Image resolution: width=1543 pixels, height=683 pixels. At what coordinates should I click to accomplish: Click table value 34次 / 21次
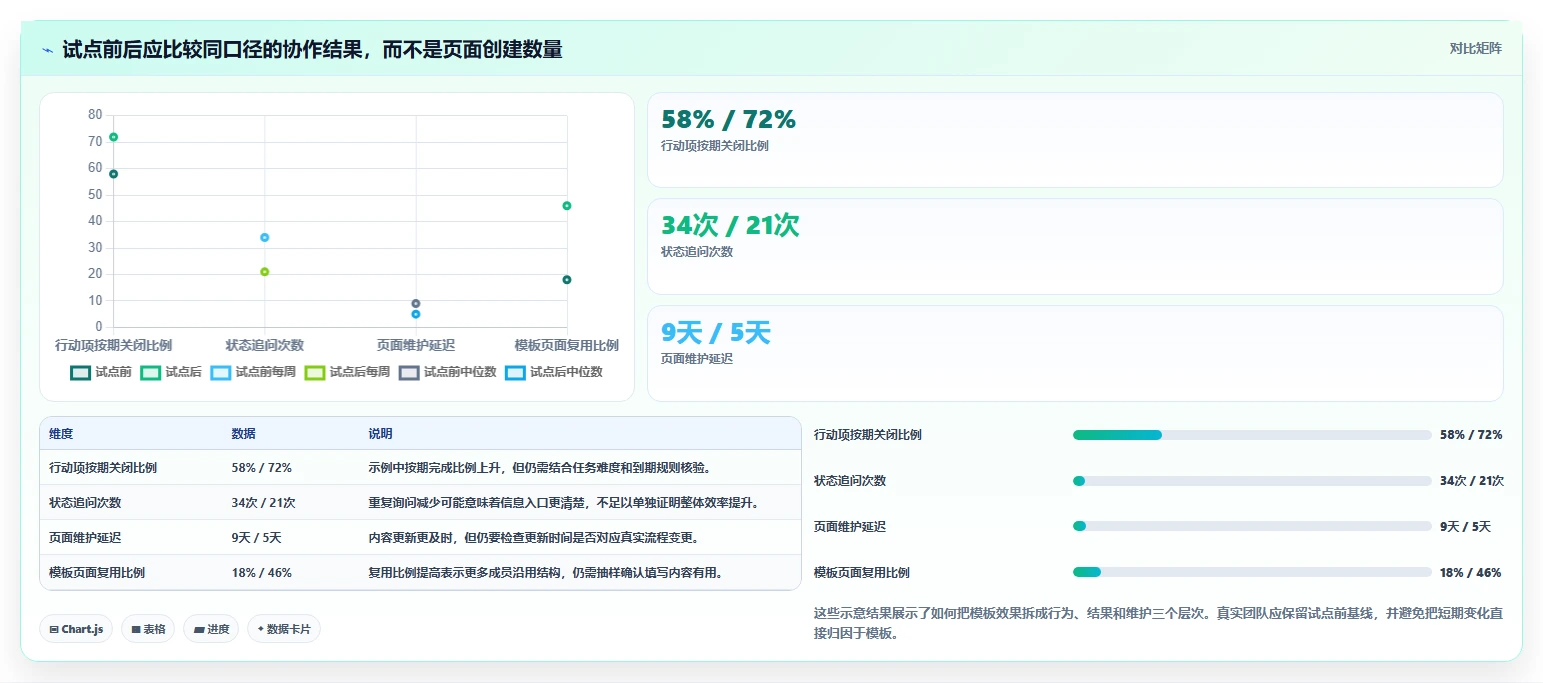(x=263, y=502)
